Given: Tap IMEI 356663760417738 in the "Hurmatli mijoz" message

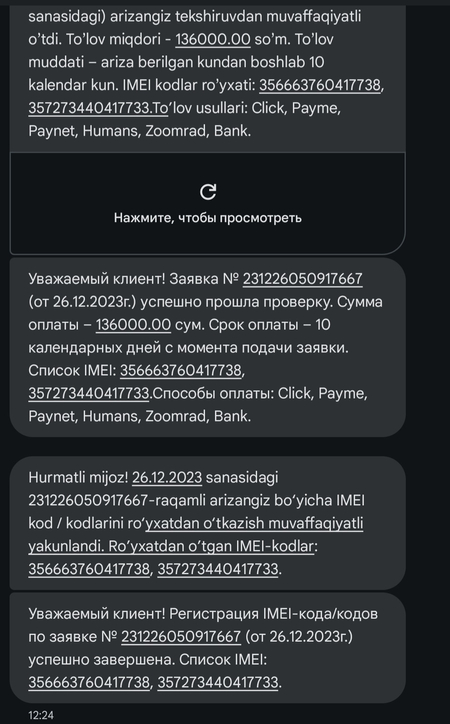Looking at the screenshot, I should 89,569.
